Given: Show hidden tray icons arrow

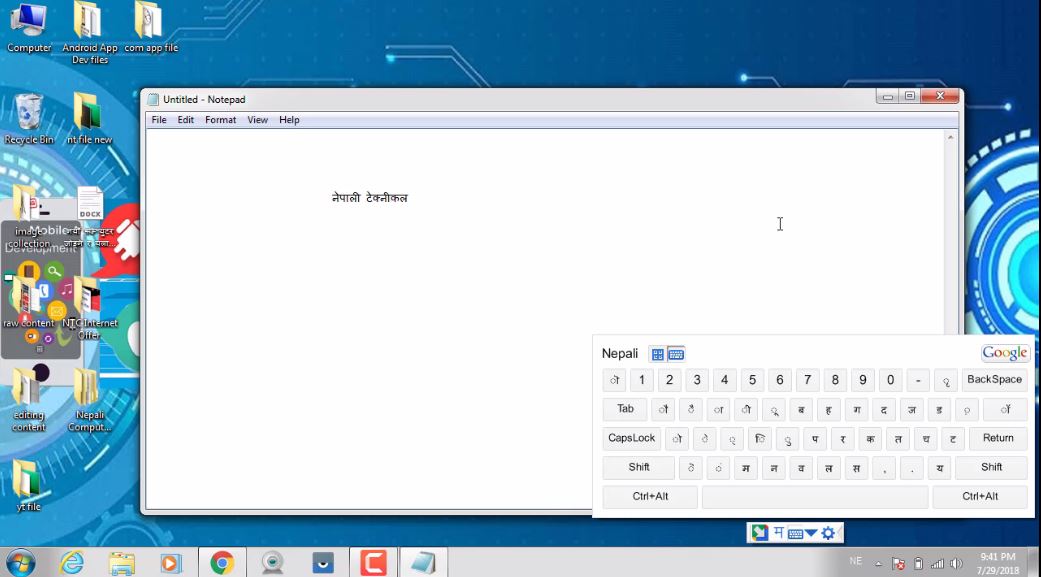Looking at the screenshot, I should (878, 564).
